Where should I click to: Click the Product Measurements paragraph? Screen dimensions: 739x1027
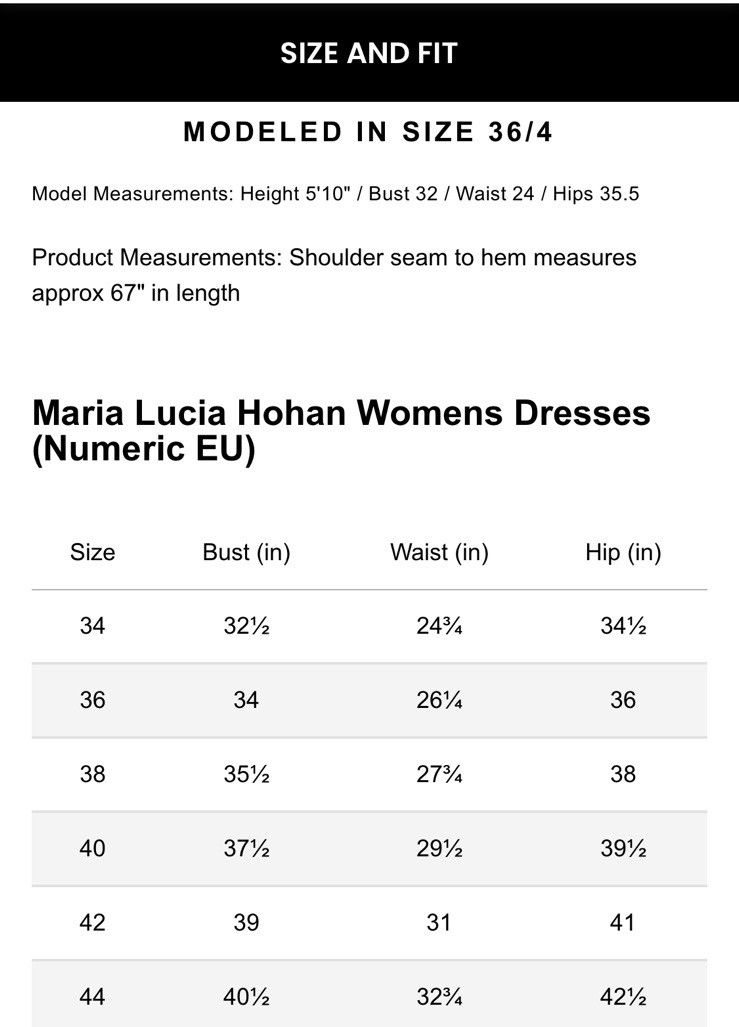[x=334, y=275]
